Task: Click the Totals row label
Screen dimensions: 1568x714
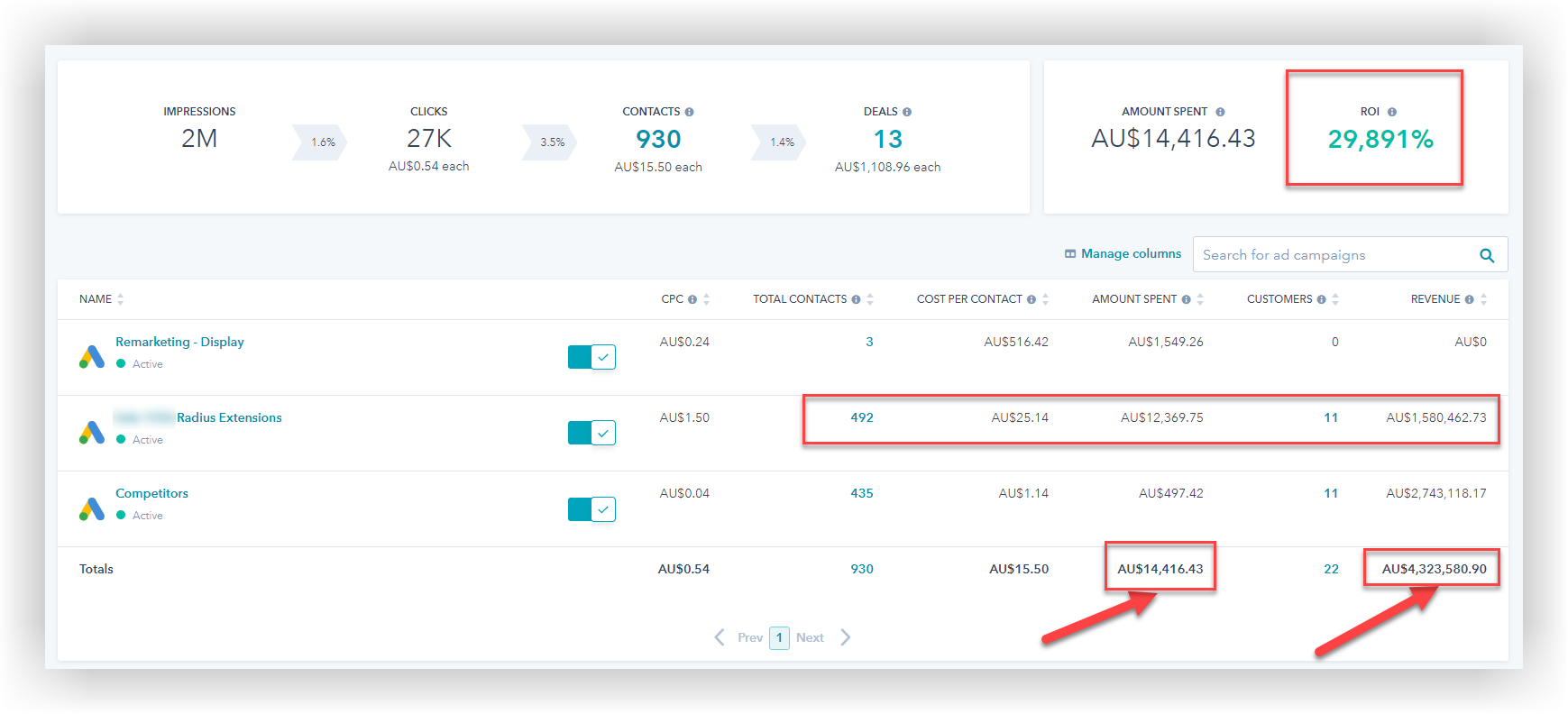Action: [96, 569]
